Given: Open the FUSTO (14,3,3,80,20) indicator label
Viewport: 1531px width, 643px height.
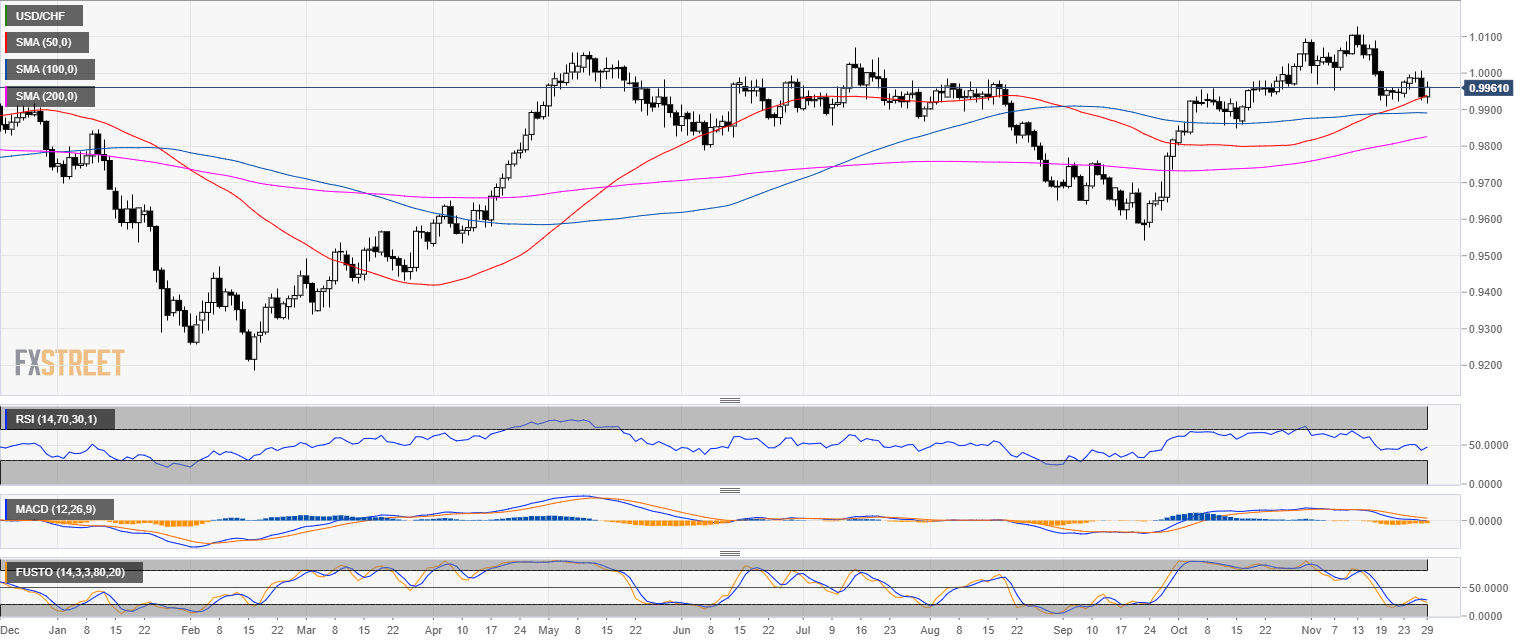Looking at the screenshot, I should tap(72, 572).
